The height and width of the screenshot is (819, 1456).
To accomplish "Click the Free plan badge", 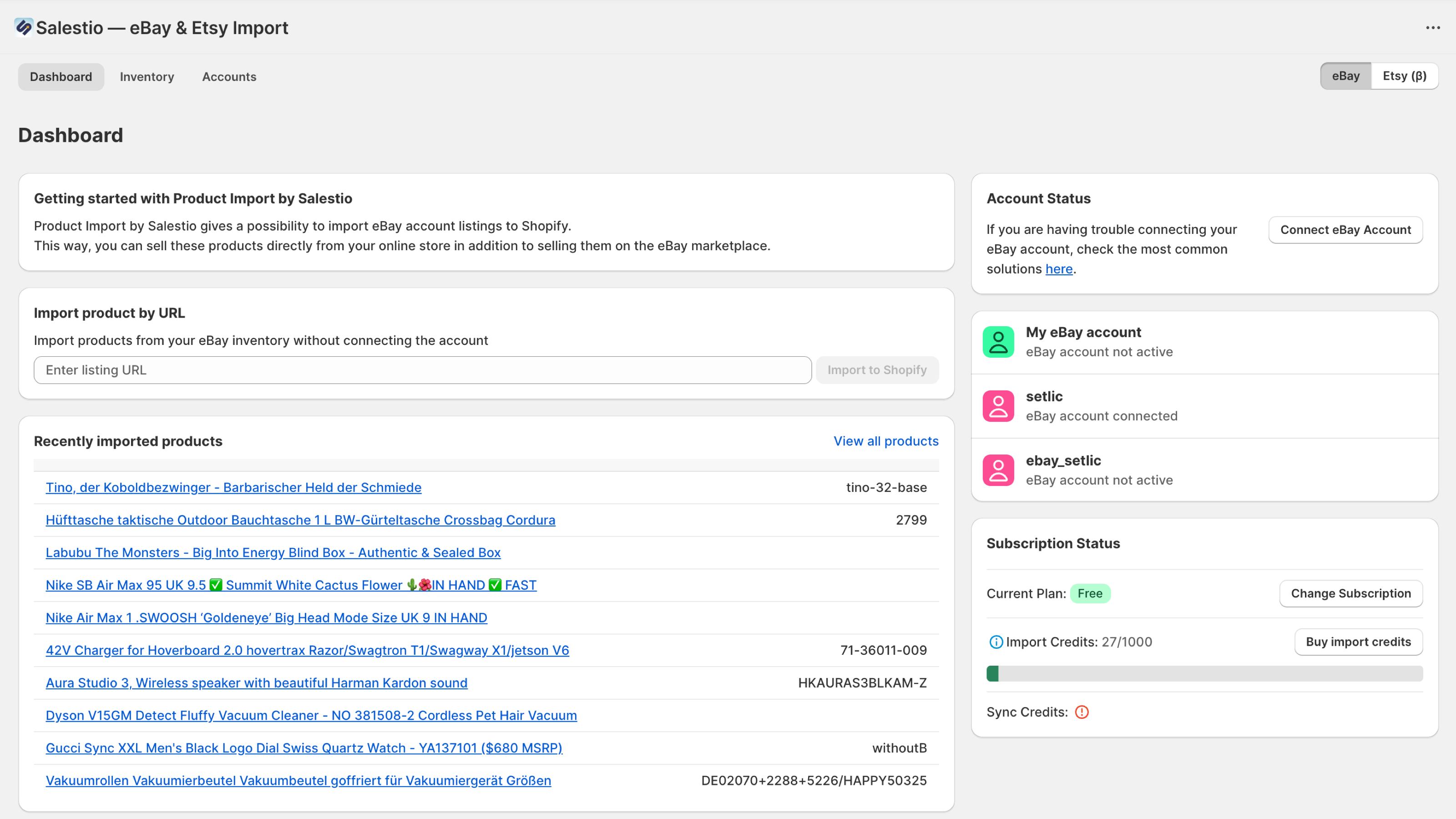I will pyautogui.click(x=1090, y=593).
